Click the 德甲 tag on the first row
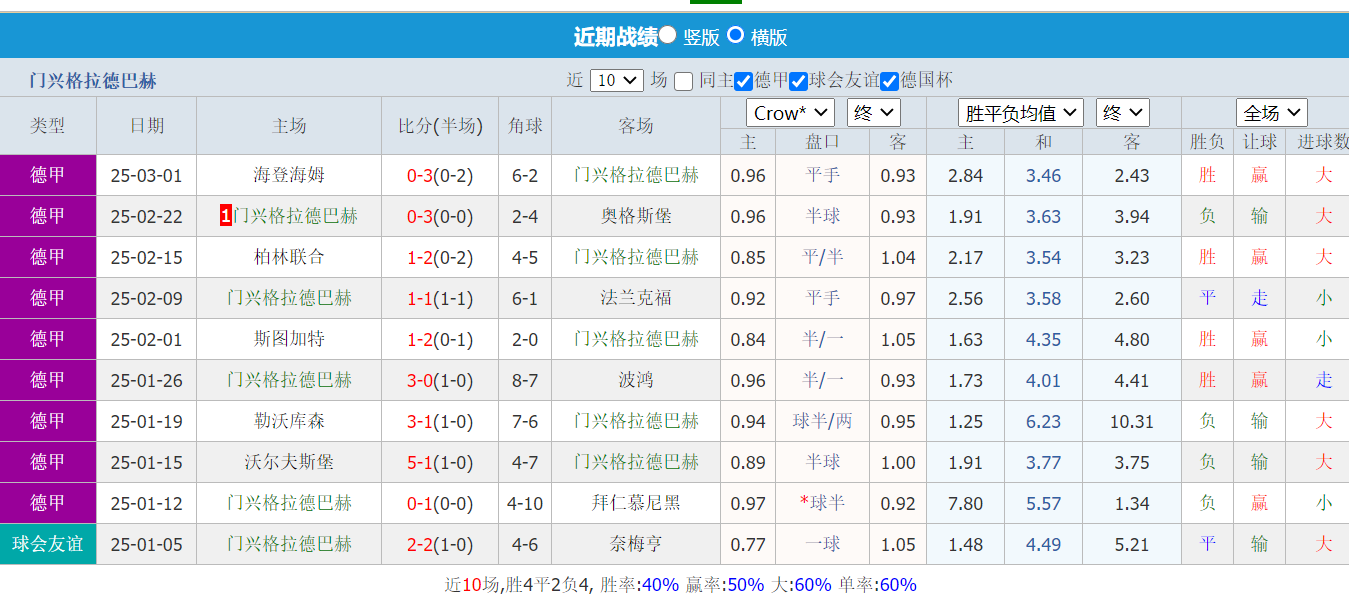Viewport: 1349px width, 595px height. (x=45, y=175)
